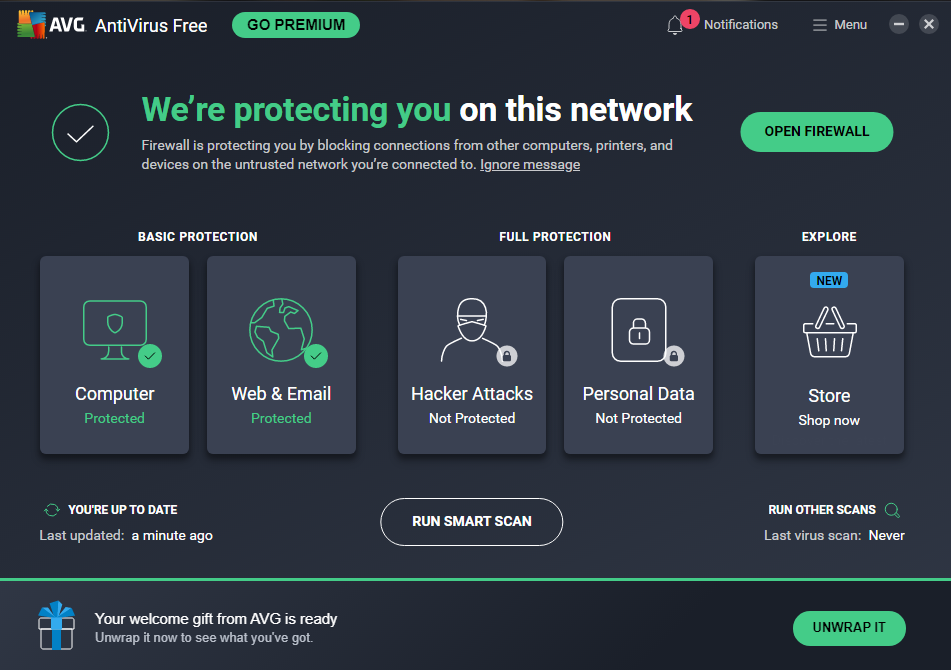Click OPEN FIREWALL button
This screenshot has height=670, width=951.
(x=816, y=132)
